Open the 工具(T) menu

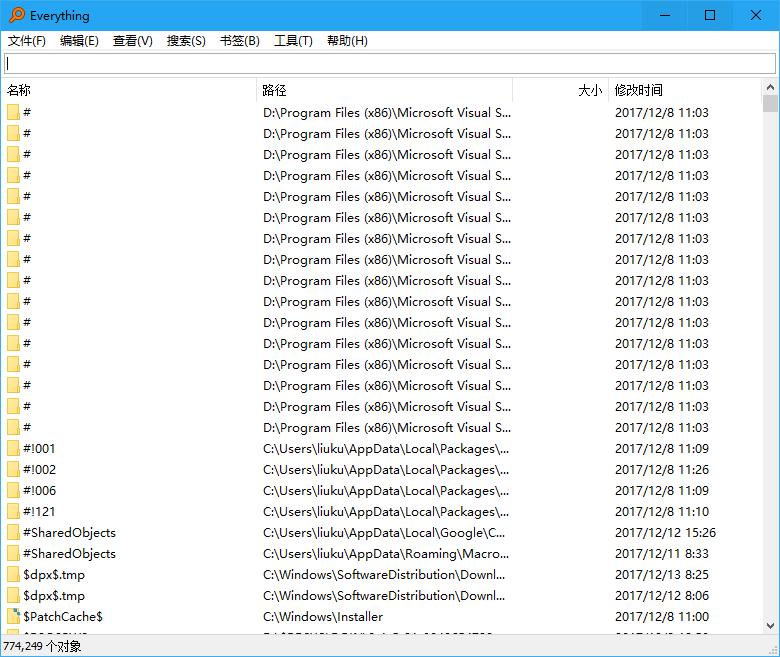coord(293,41)
